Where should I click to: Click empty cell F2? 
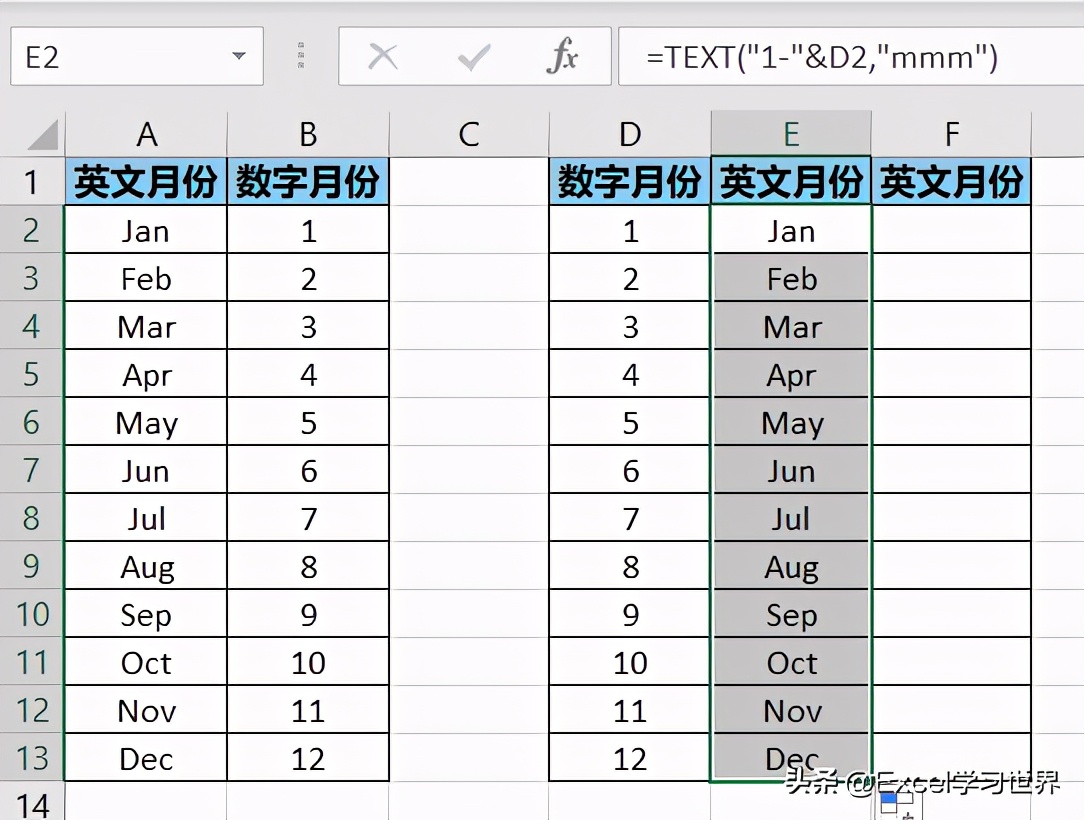951,230
